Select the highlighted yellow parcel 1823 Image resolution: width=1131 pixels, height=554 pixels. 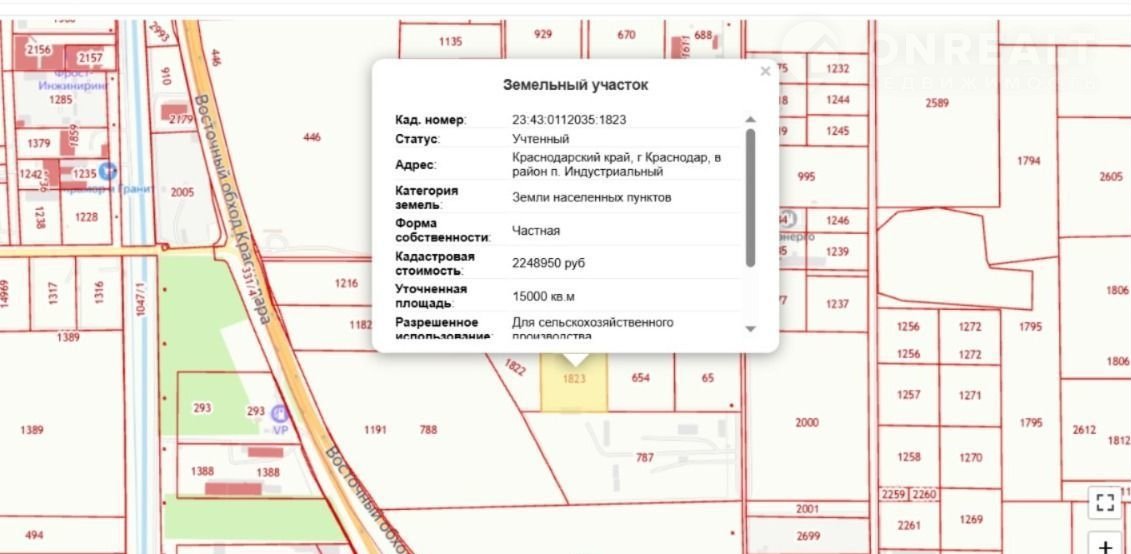point(574,390)
